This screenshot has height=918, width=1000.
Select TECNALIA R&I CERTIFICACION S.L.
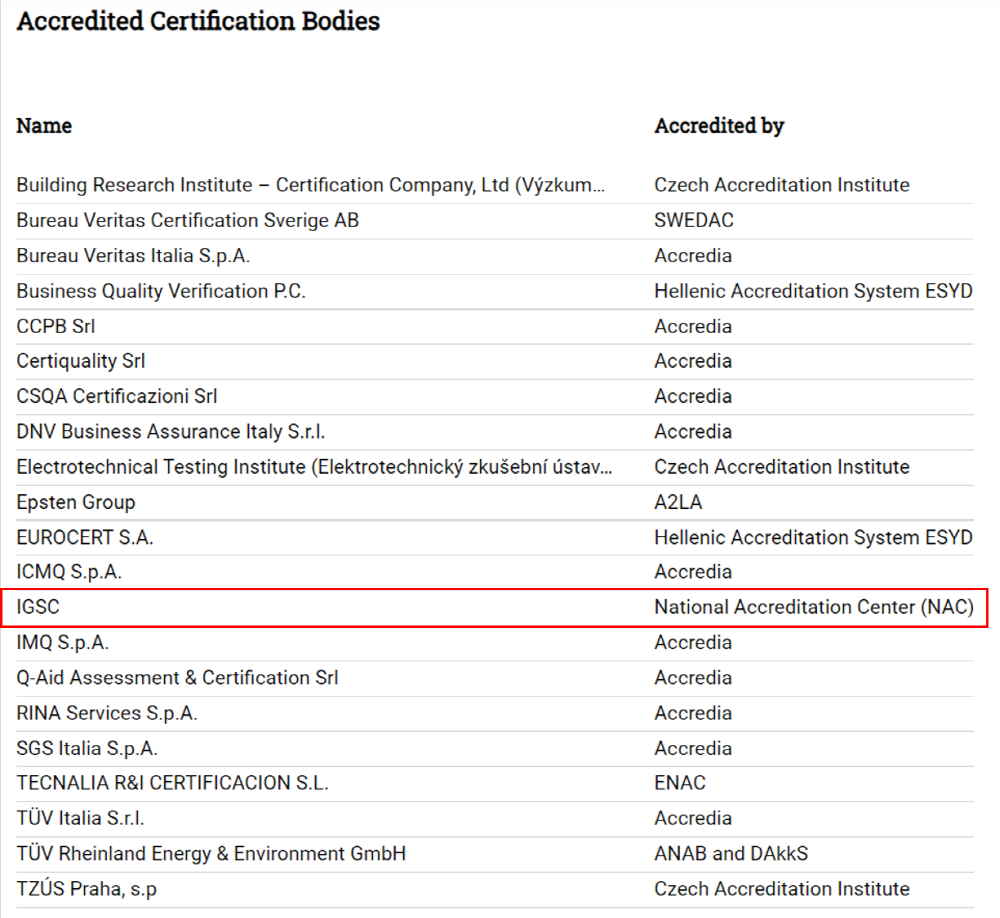coord(172,783)
